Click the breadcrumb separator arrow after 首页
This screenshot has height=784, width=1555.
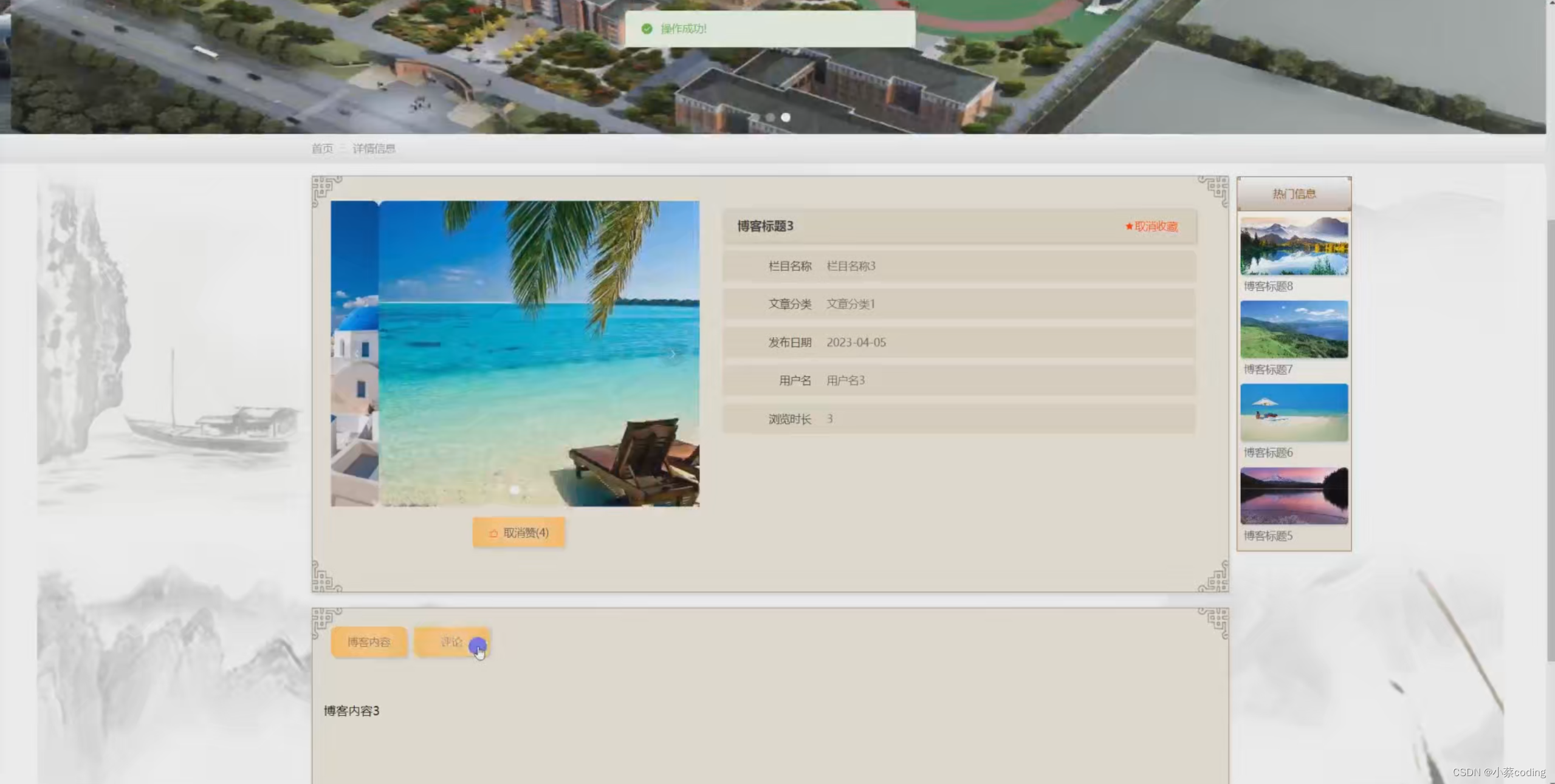343,148
